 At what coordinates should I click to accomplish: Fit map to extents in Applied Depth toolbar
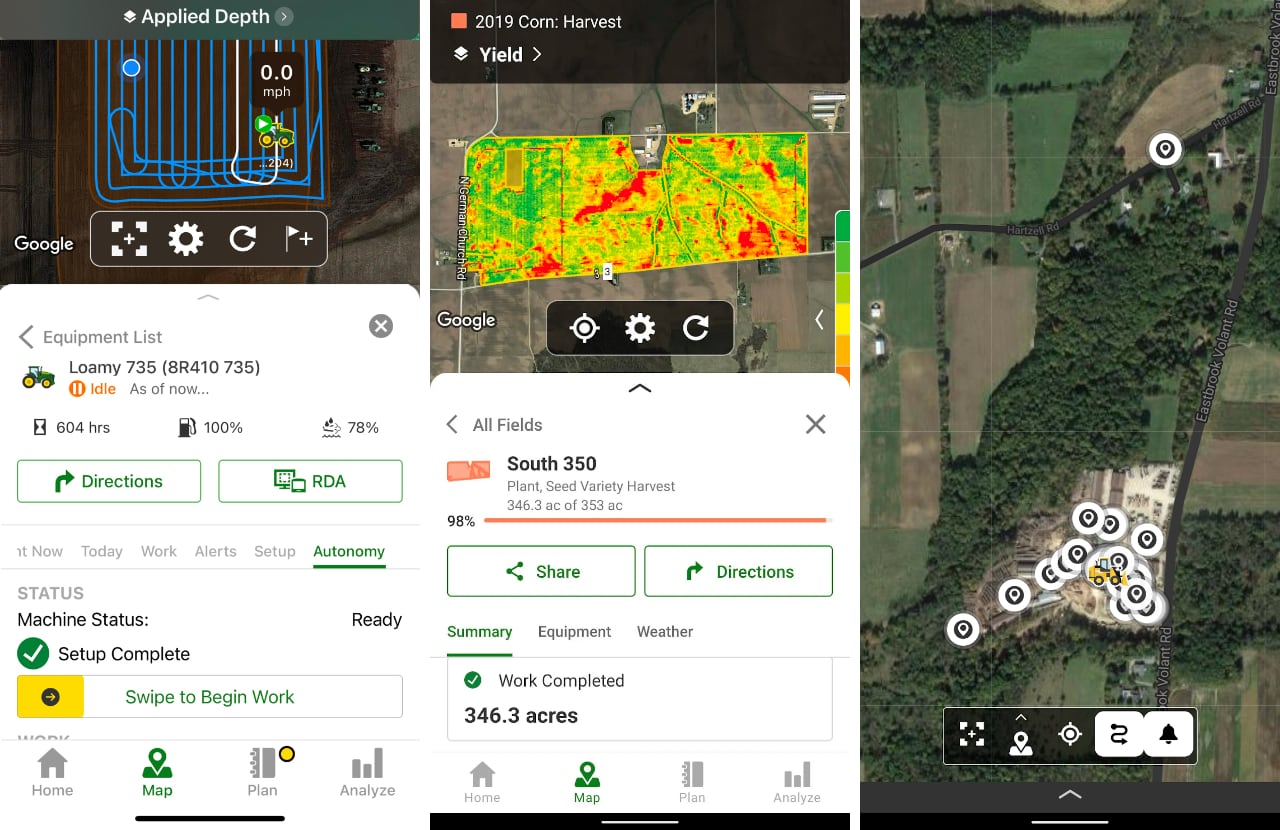click(x=129, y=239)
